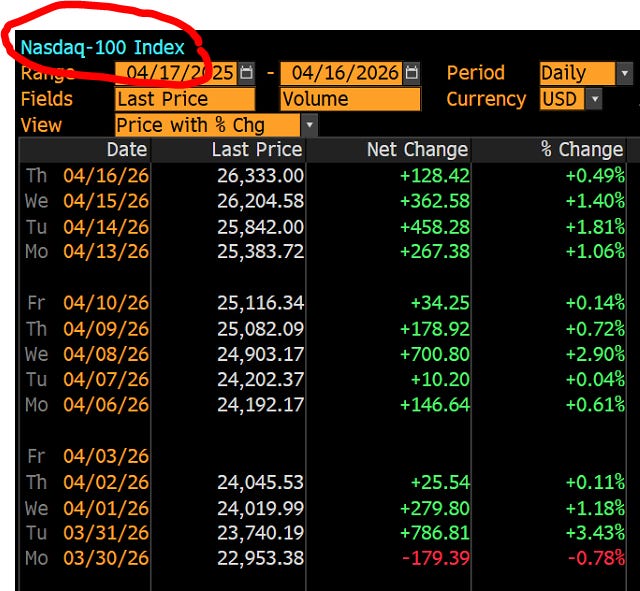
Task: Click percent change +2.90%
Action: tap(595, 354)
